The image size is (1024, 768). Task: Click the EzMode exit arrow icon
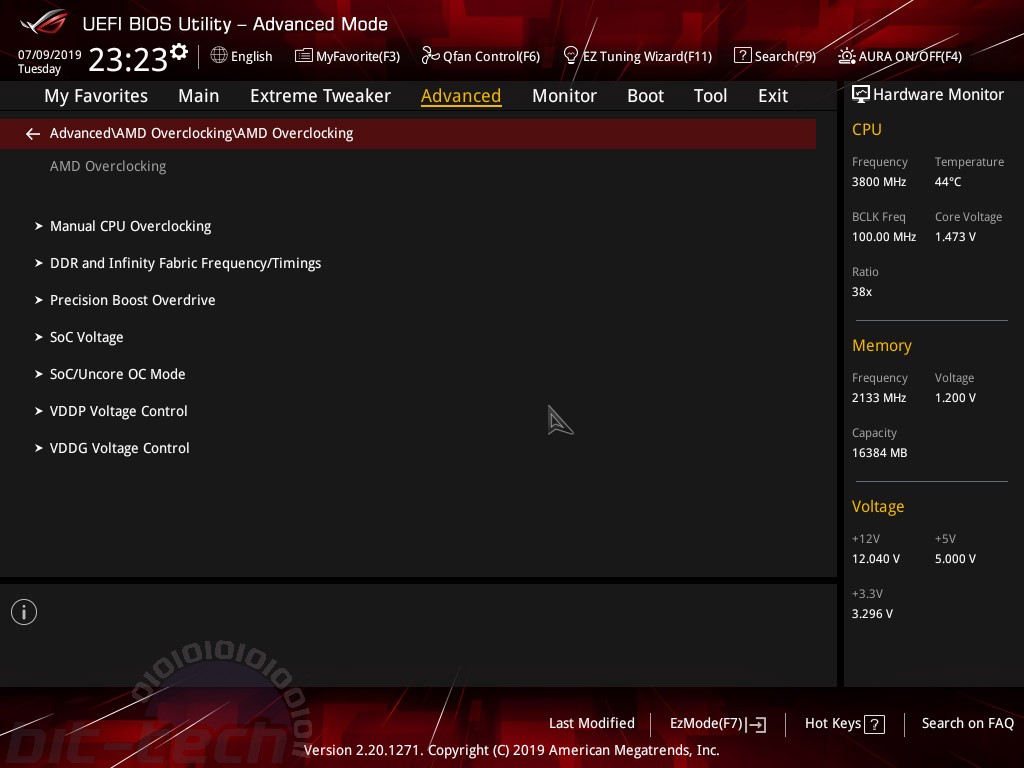click(x=756, y=724)
